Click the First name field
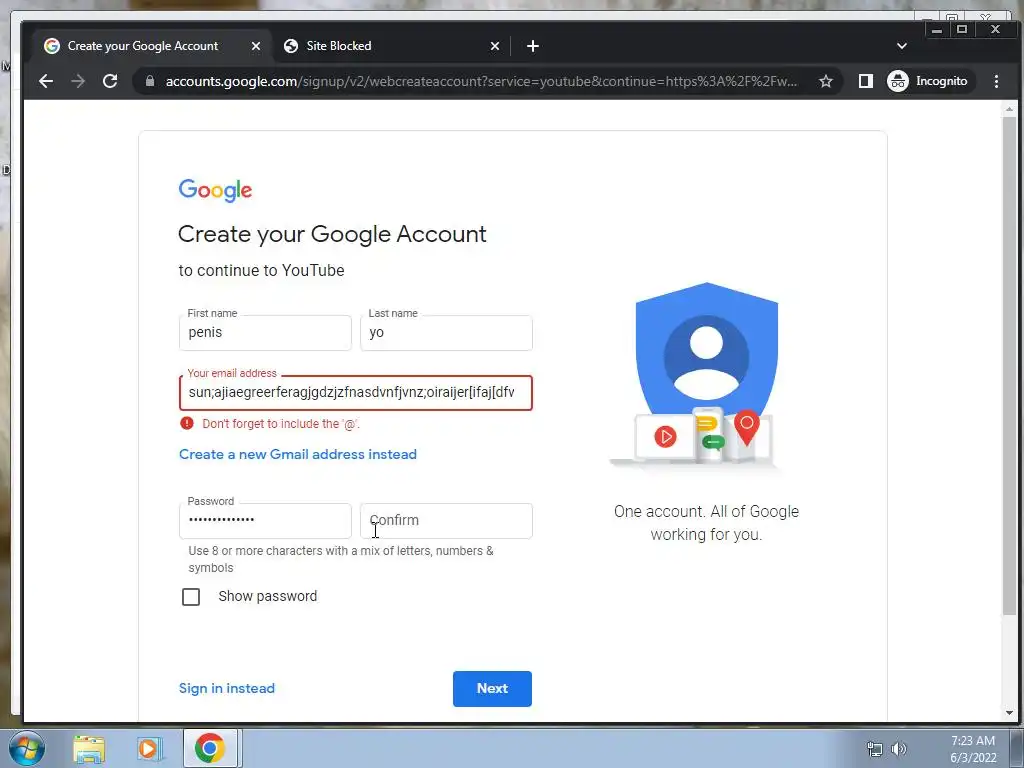 click(x=265, y=333)
